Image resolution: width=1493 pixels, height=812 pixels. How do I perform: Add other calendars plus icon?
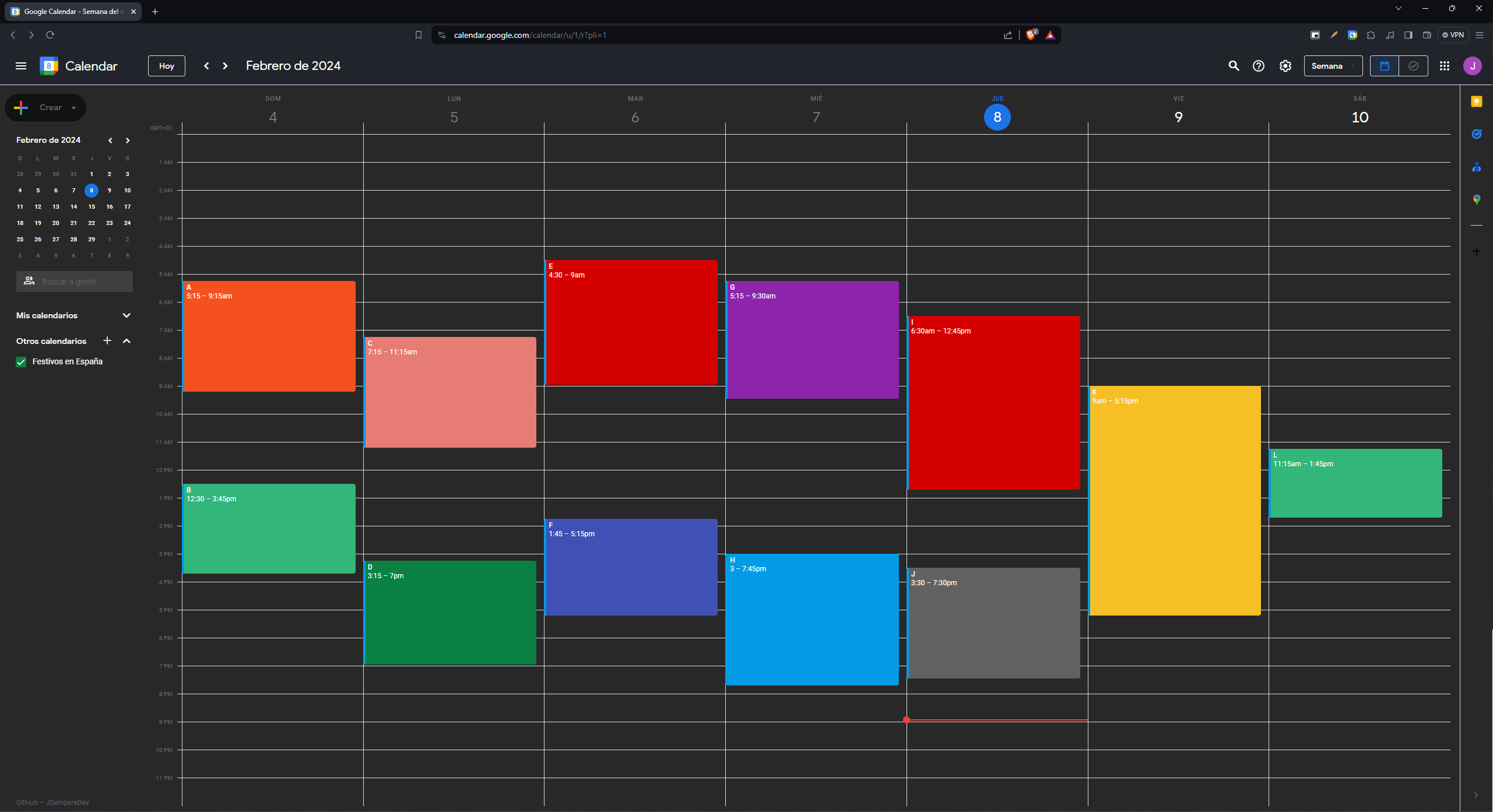click(x=107, y=340)
